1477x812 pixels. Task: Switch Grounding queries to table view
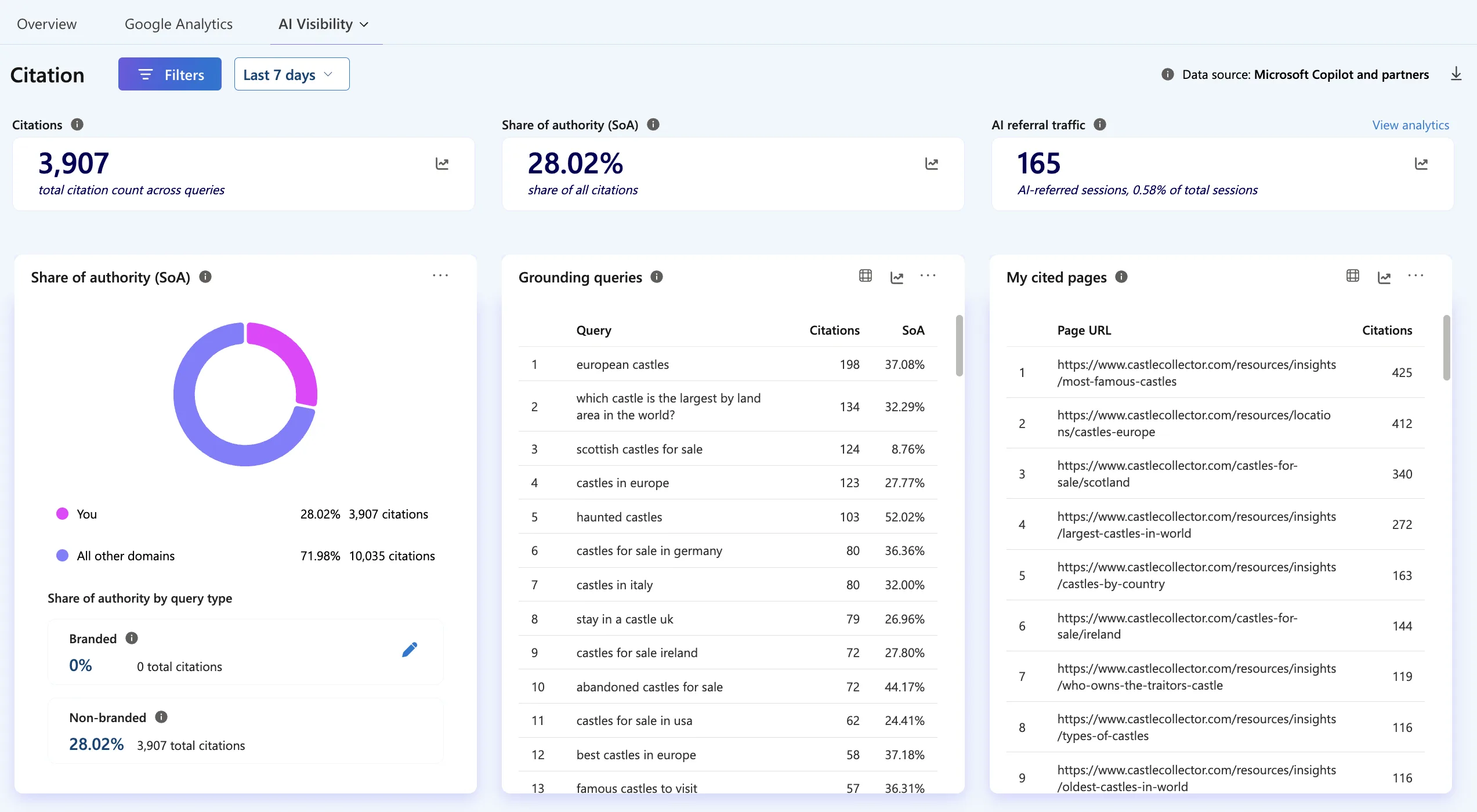click(x=866, y=276)
